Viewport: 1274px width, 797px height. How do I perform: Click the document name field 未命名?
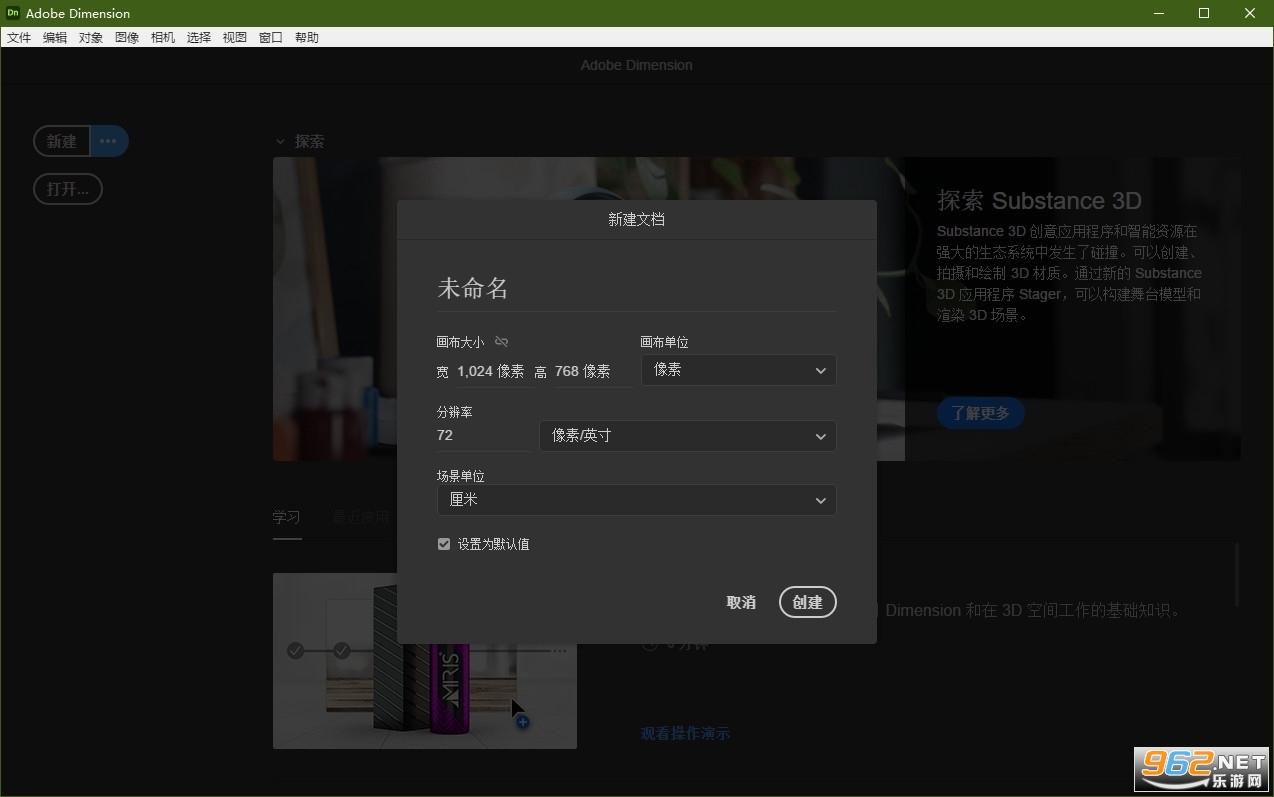tap(637, 288)
